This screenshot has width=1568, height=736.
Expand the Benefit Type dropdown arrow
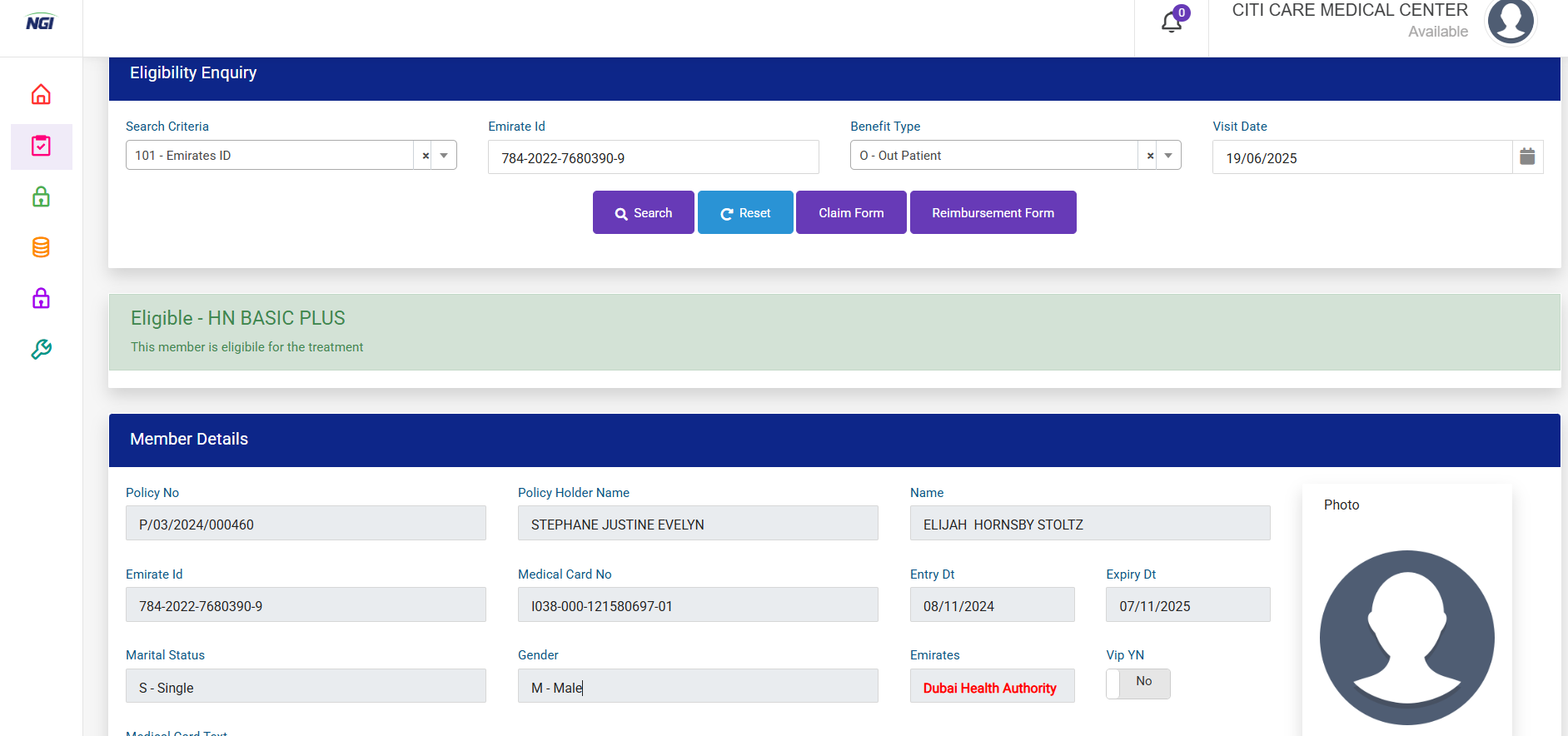(1168, 156)
